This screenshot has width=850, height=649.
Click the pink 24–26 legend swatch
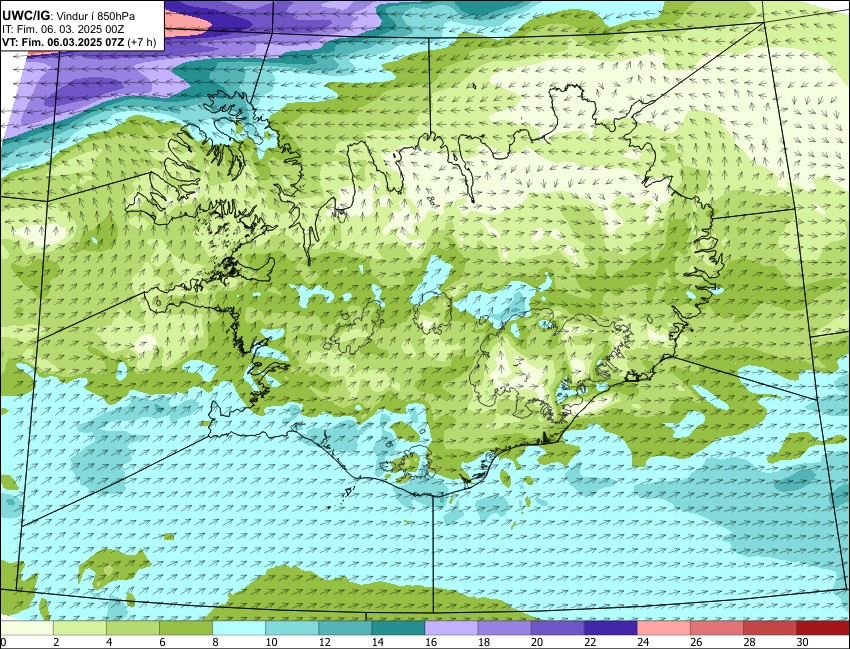[x=664, y=628]
